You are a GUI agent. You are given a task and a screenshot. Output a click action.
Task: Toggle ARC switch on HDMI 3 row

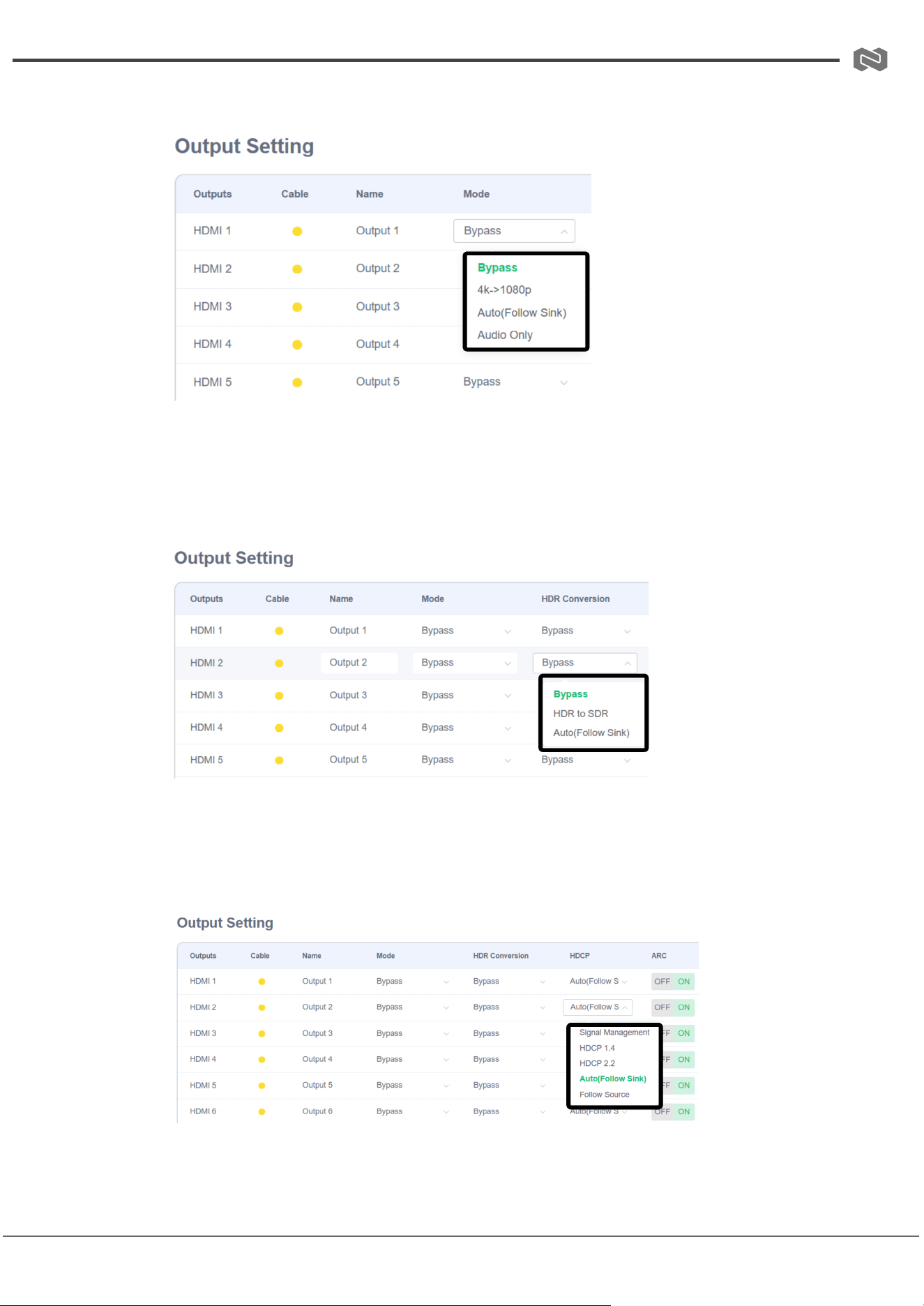[679, 1033]
